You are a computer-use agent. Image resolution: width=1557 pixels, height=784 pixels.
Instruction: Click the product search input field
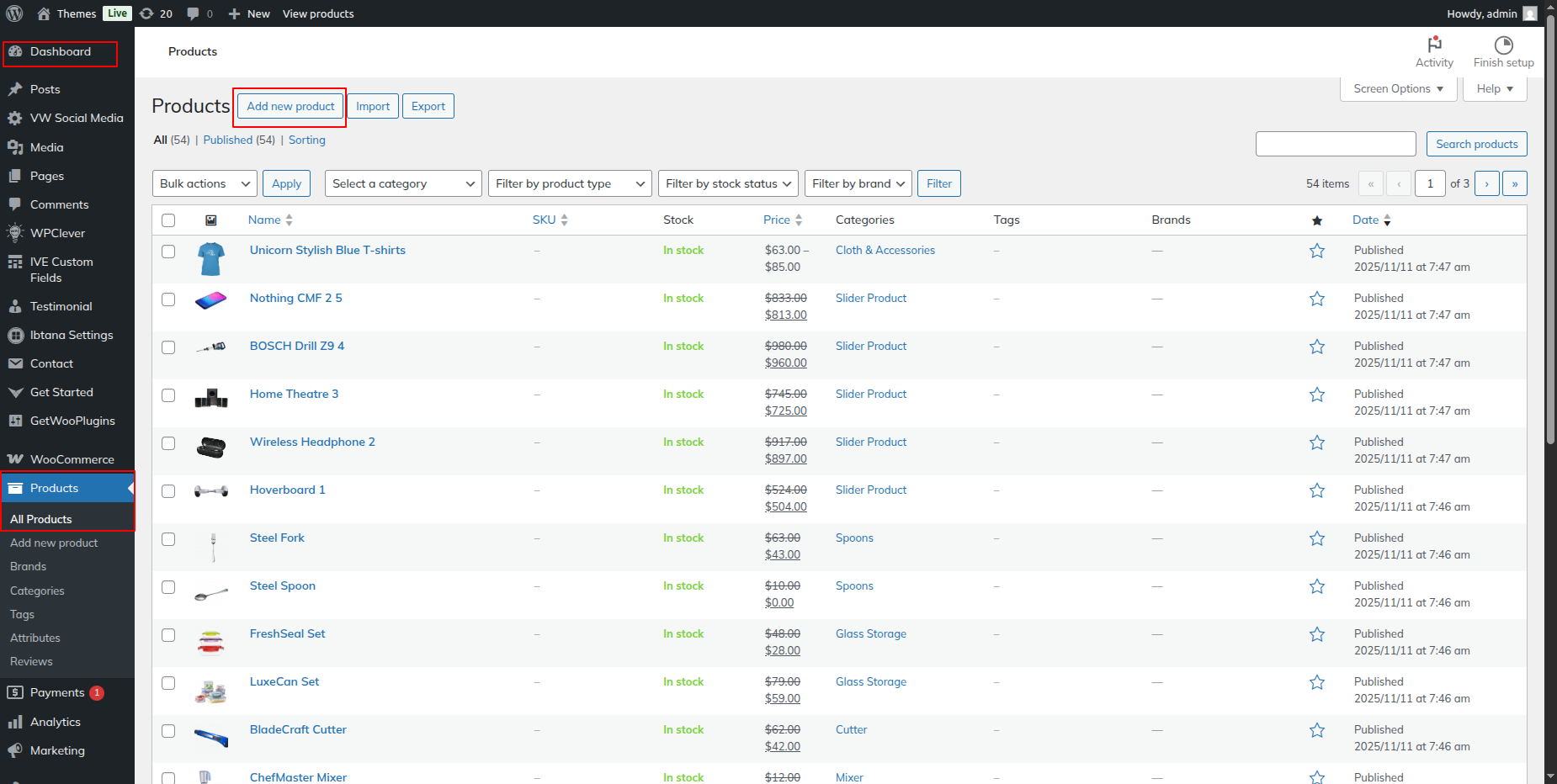pyautogui.click(x=1336, y=144)
